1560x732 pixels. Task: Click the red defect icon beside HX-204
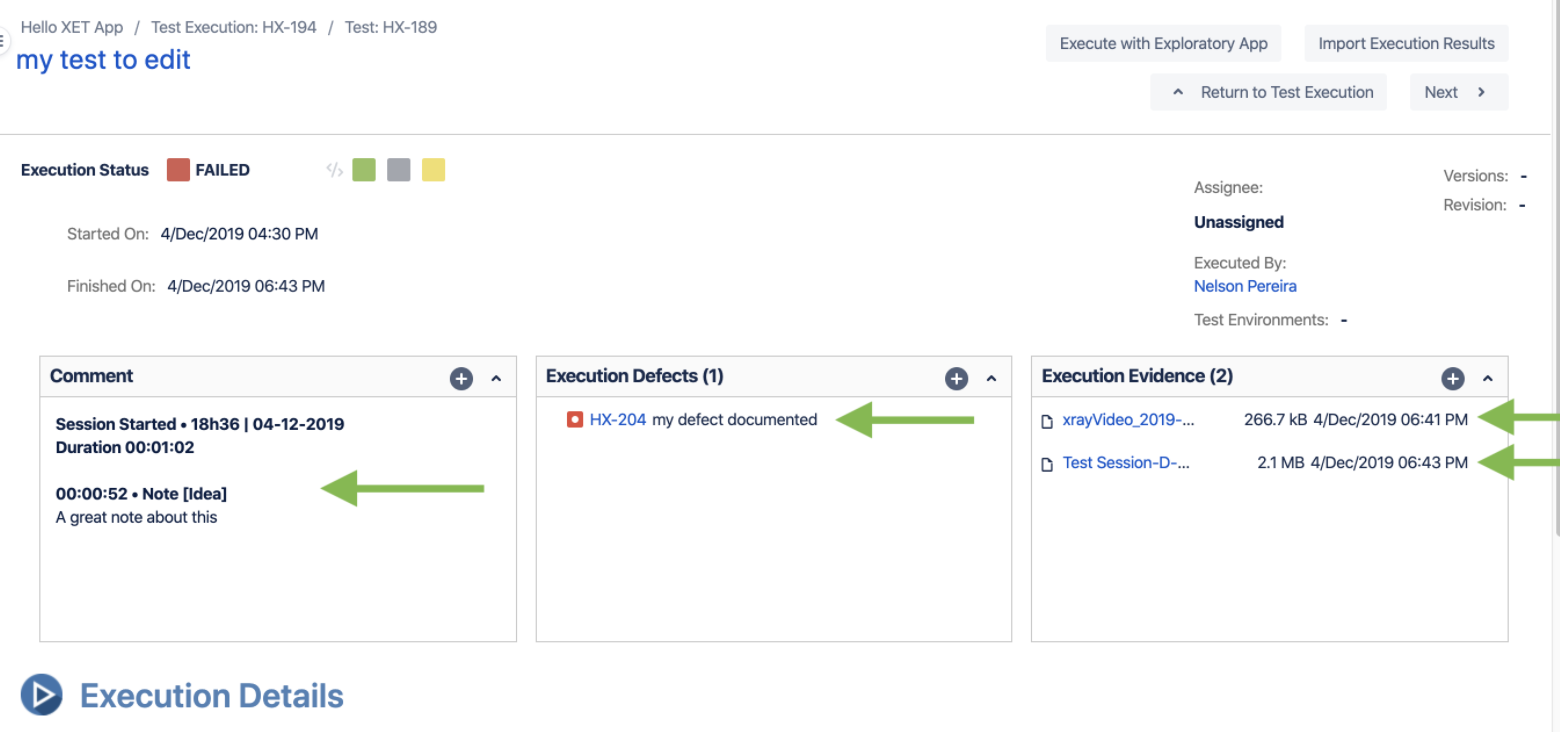pos(575,420)
